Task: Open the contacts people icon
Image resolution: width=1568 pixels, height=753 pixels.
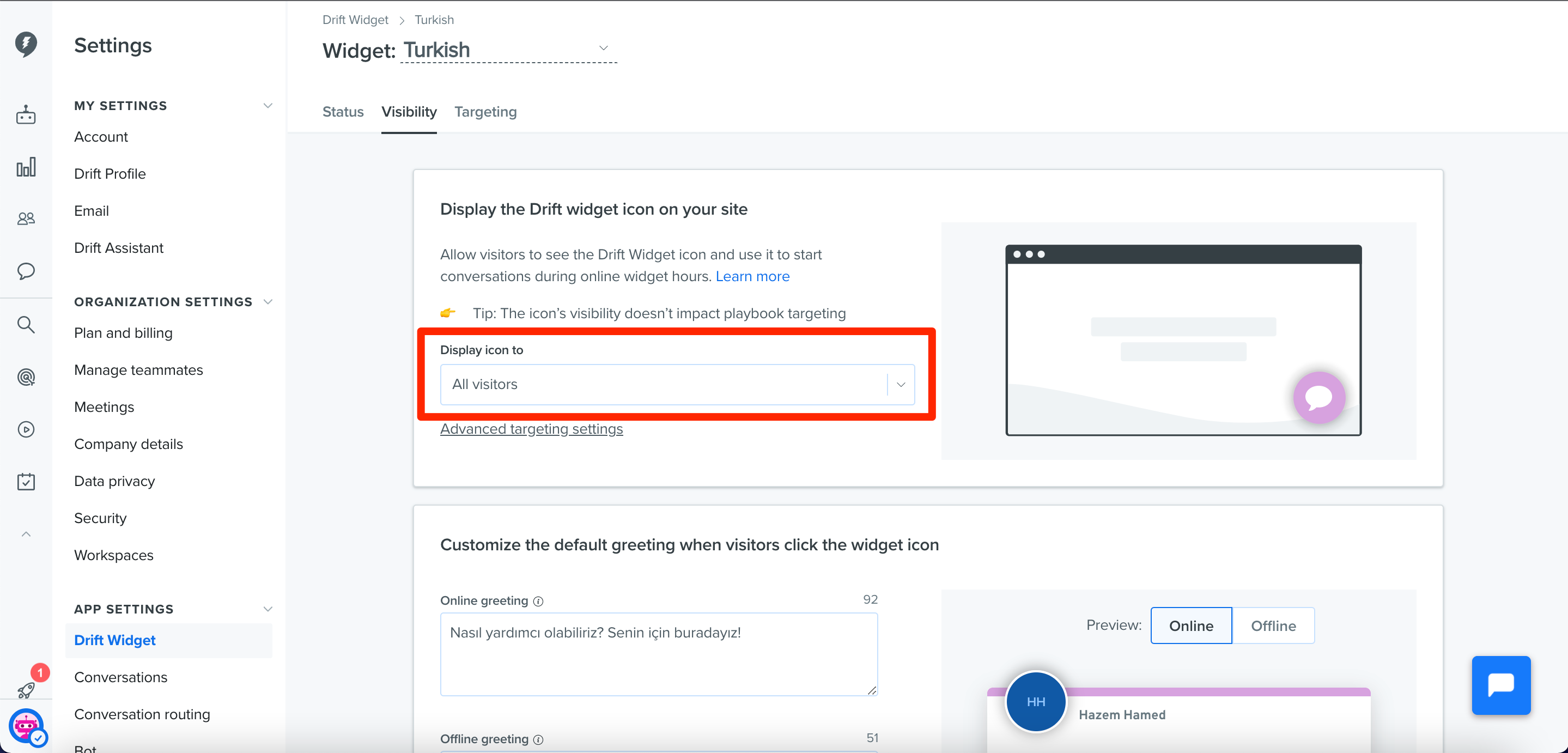Action: (x=26, y=218)
